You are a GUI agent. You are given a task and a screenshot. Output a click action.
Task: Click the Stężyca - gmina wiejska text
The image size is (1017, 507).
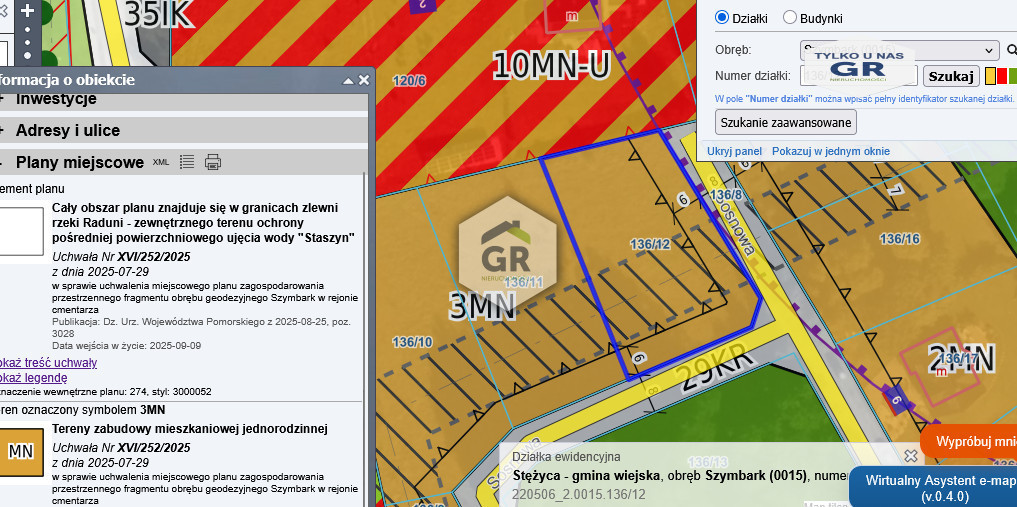click(x=585, y=476)
